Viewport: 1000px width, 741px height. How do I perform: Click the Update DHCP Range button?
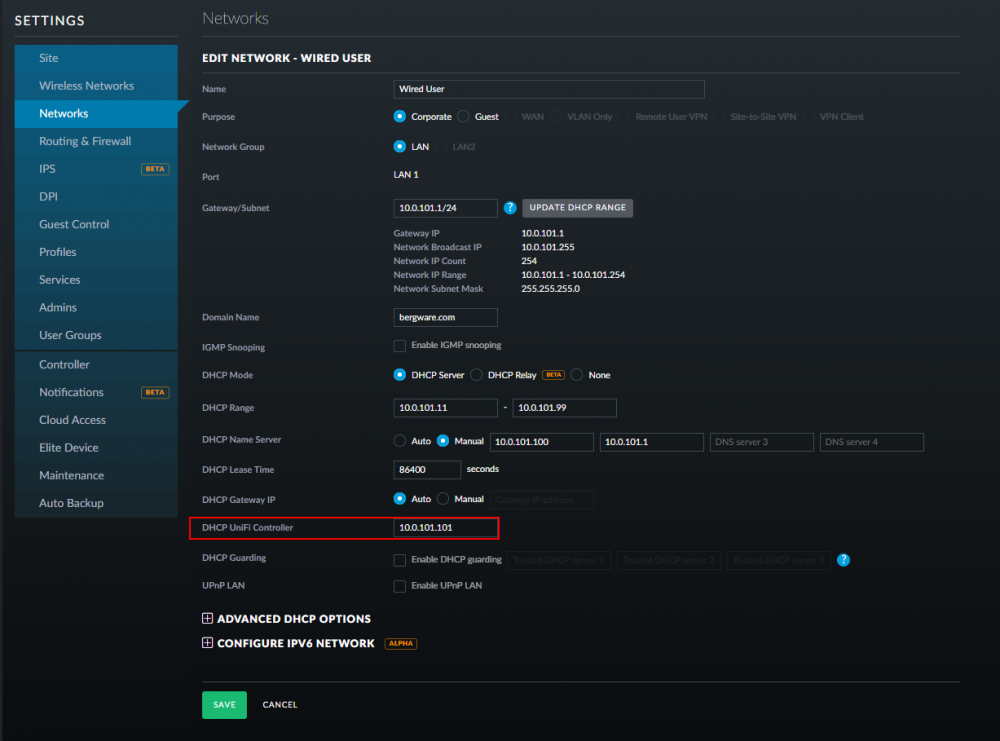coord(578,208)
